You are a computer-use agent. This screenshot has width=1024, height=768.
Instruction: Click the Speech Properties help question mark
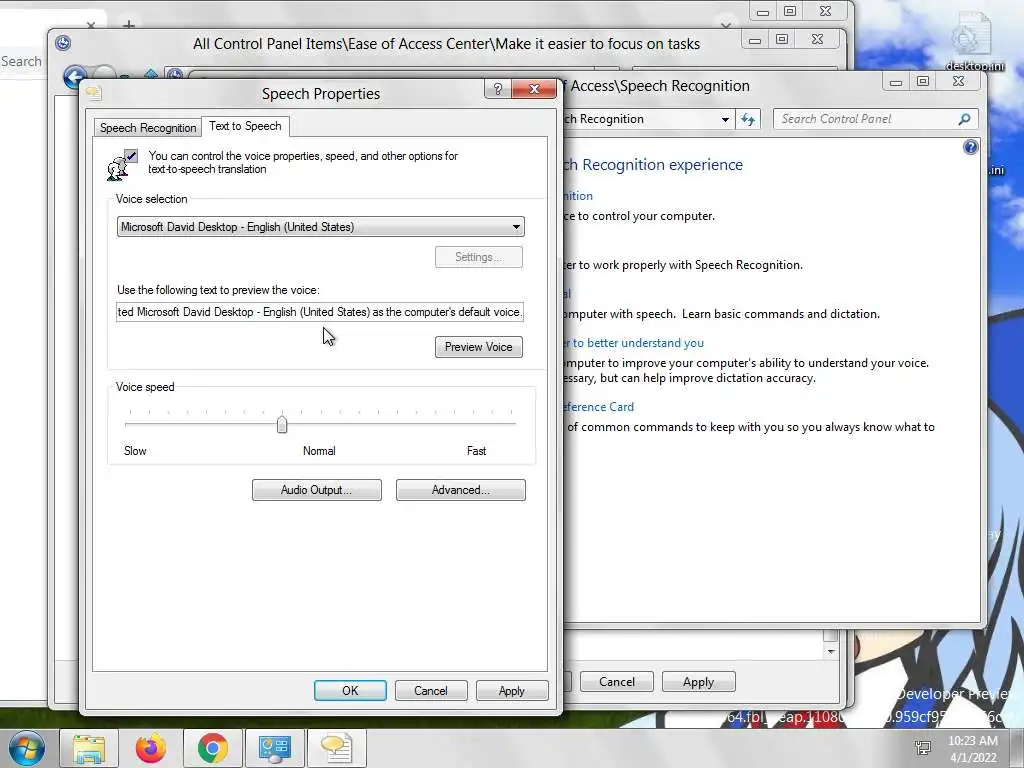tap(498, 89)
